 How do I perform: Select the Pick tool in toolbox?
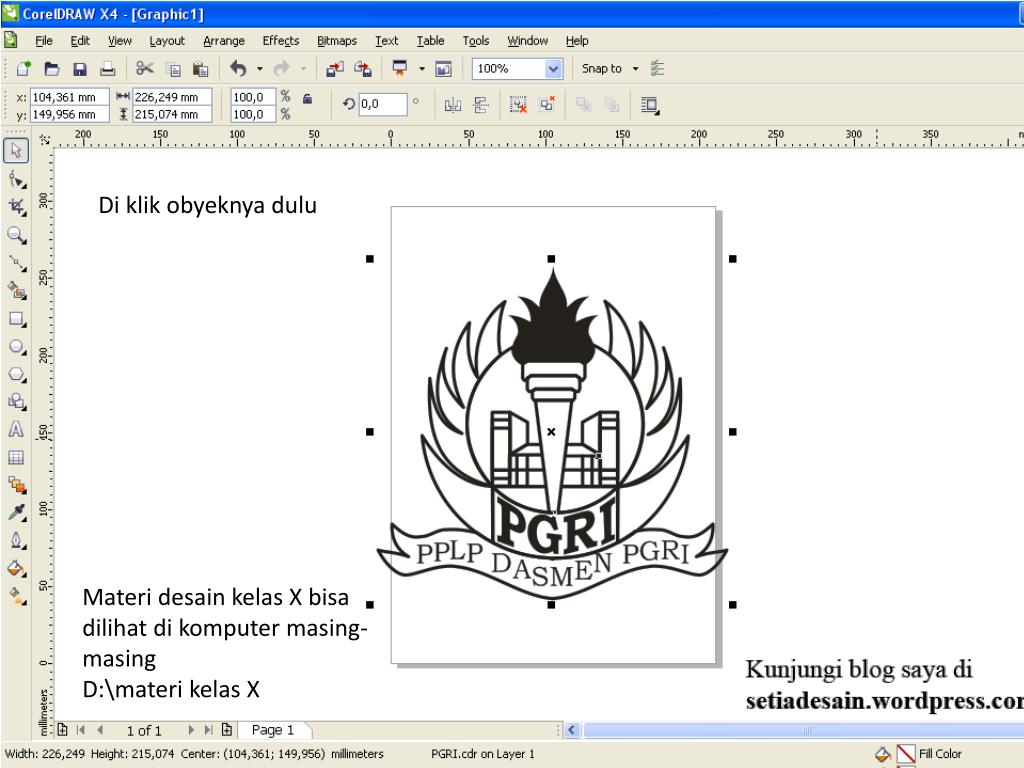click(x=16, y=150)
